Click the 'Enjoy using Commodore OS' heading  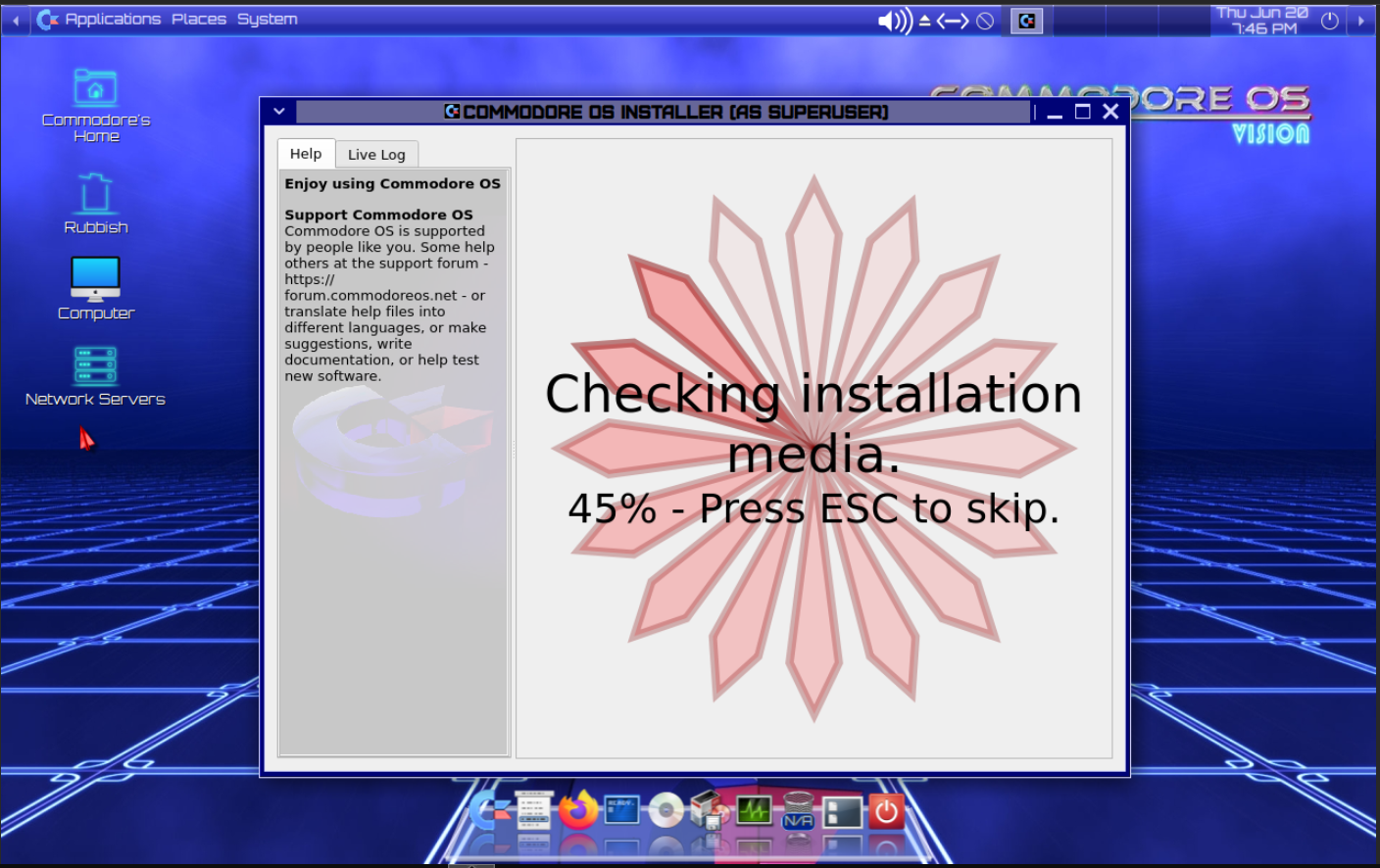click(393, 183)
